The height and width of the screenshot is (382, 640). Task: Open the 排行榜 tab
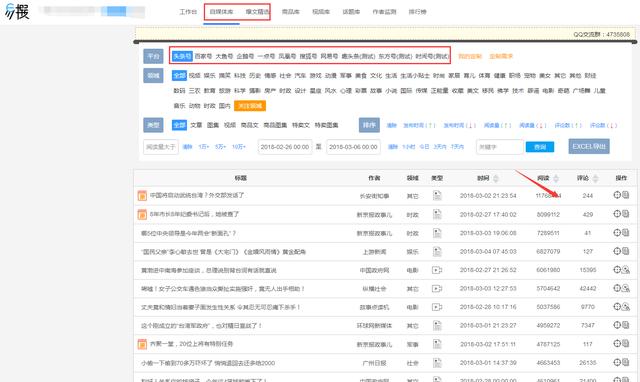click(418, 12)
